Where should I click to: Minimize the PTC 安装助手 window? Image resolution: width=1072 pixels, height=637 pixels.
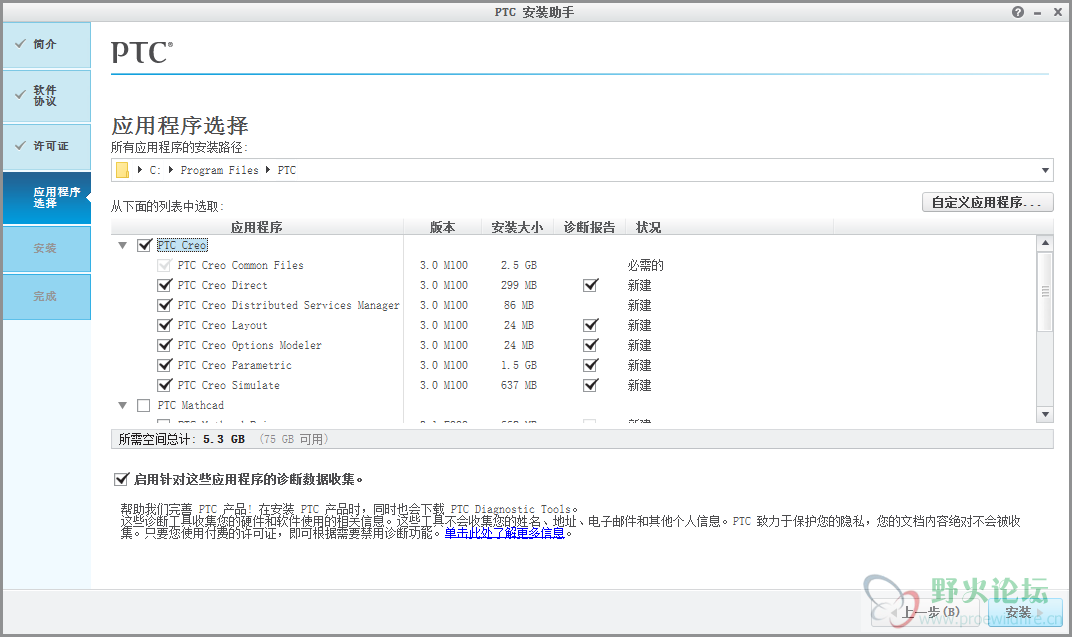coord(1037,12)
